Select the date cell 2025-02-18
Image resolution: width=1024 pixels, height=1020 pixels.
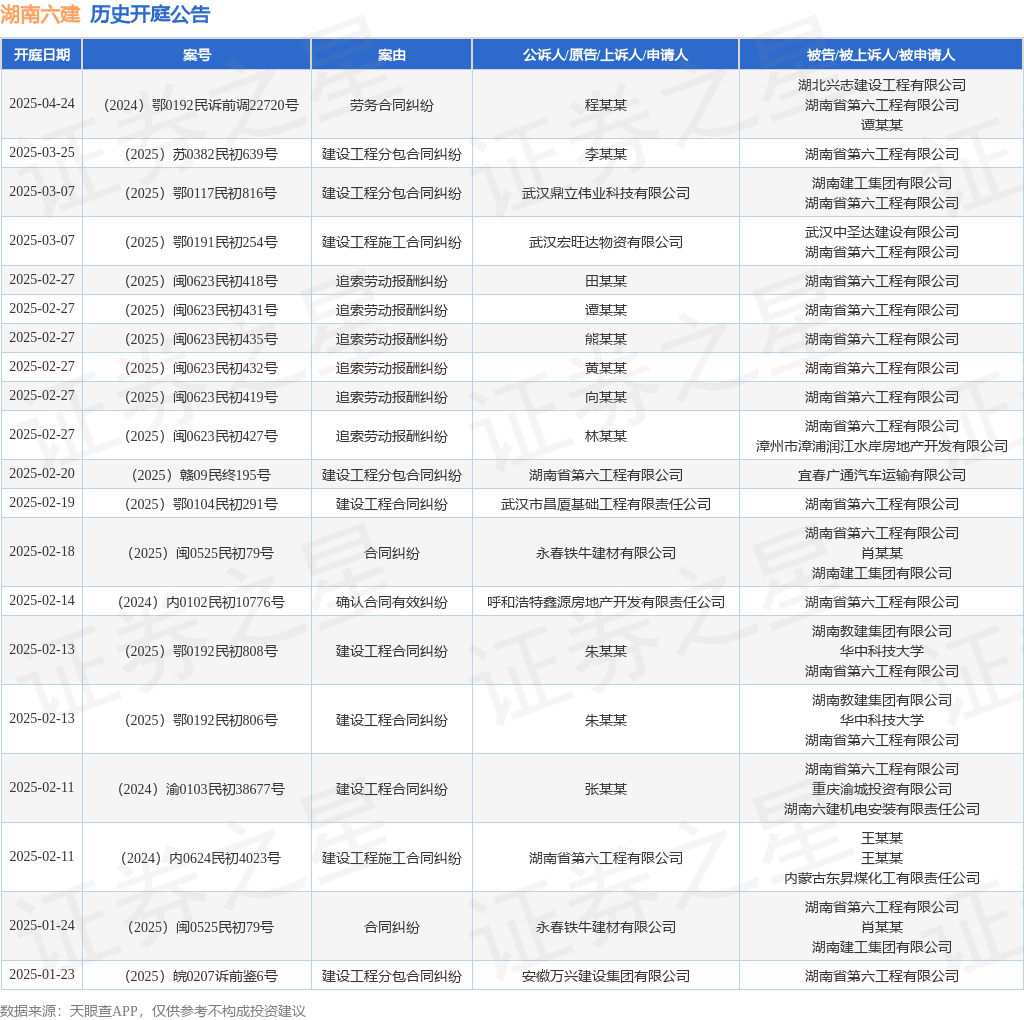click(x=42, y=552)
